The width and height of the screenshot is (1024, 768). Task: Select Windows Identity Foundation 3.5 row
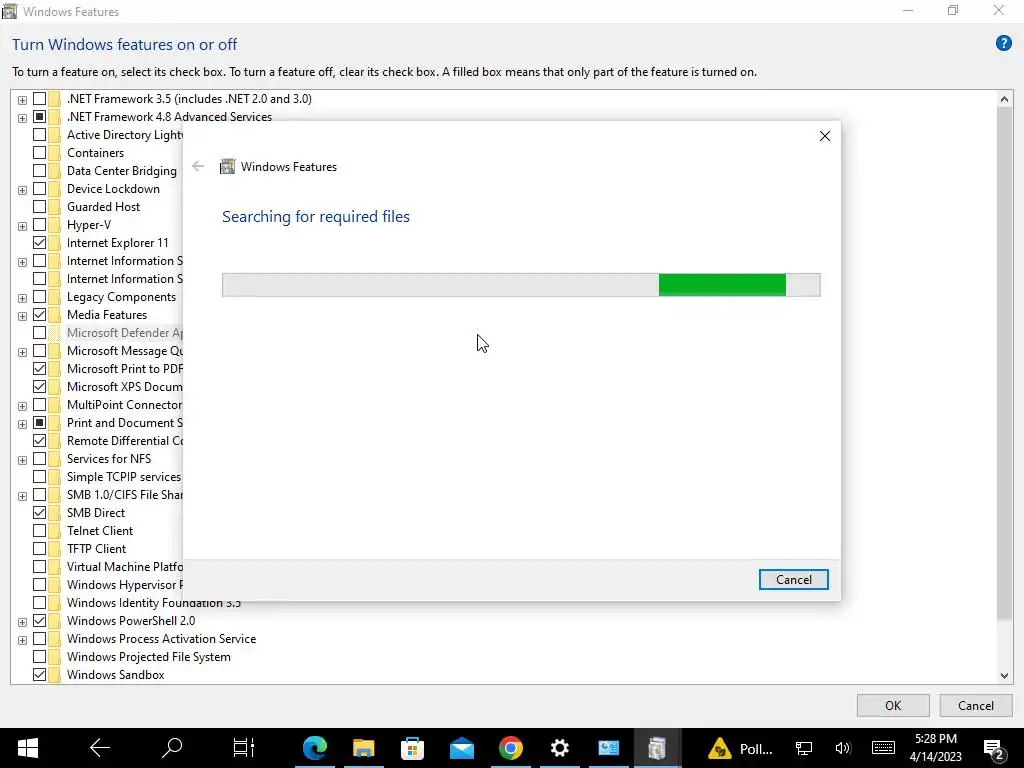[153, 603]
